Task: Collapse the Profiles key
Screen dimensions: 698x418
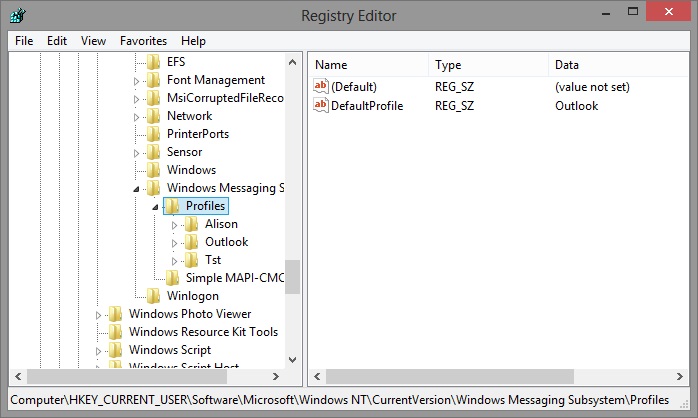Action: coord(155,207)
